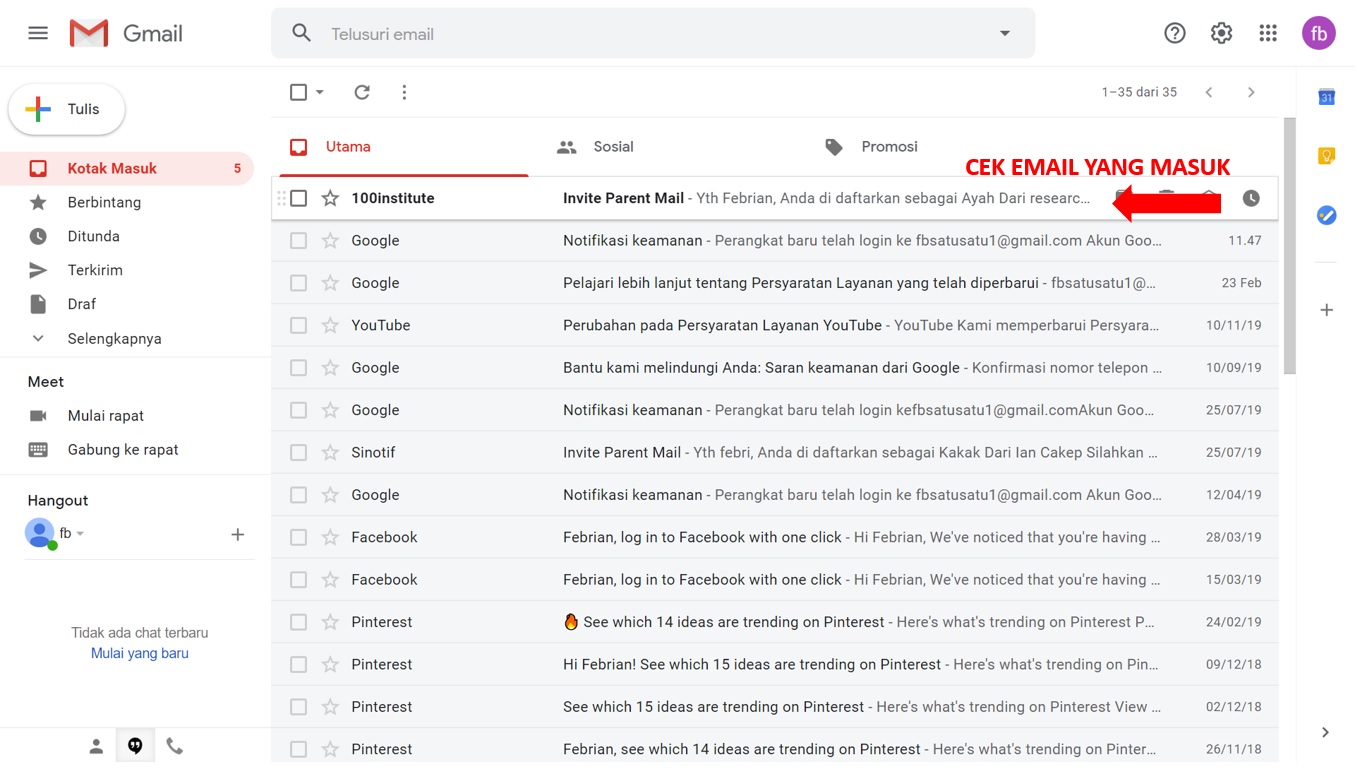Viewport: 1358px width, 768px height.
Task: Open the fb Hangout status dropdown
Action: point(80,534)
